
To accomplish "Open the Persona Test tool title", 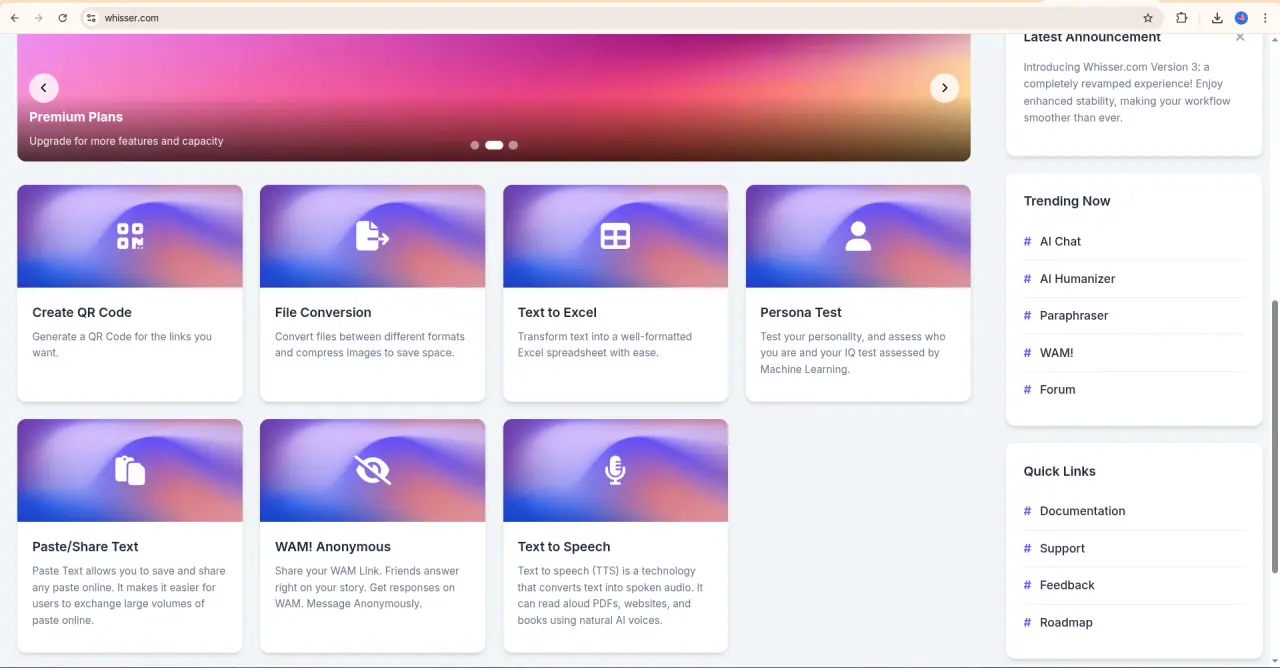I will (x=801, y=312).
